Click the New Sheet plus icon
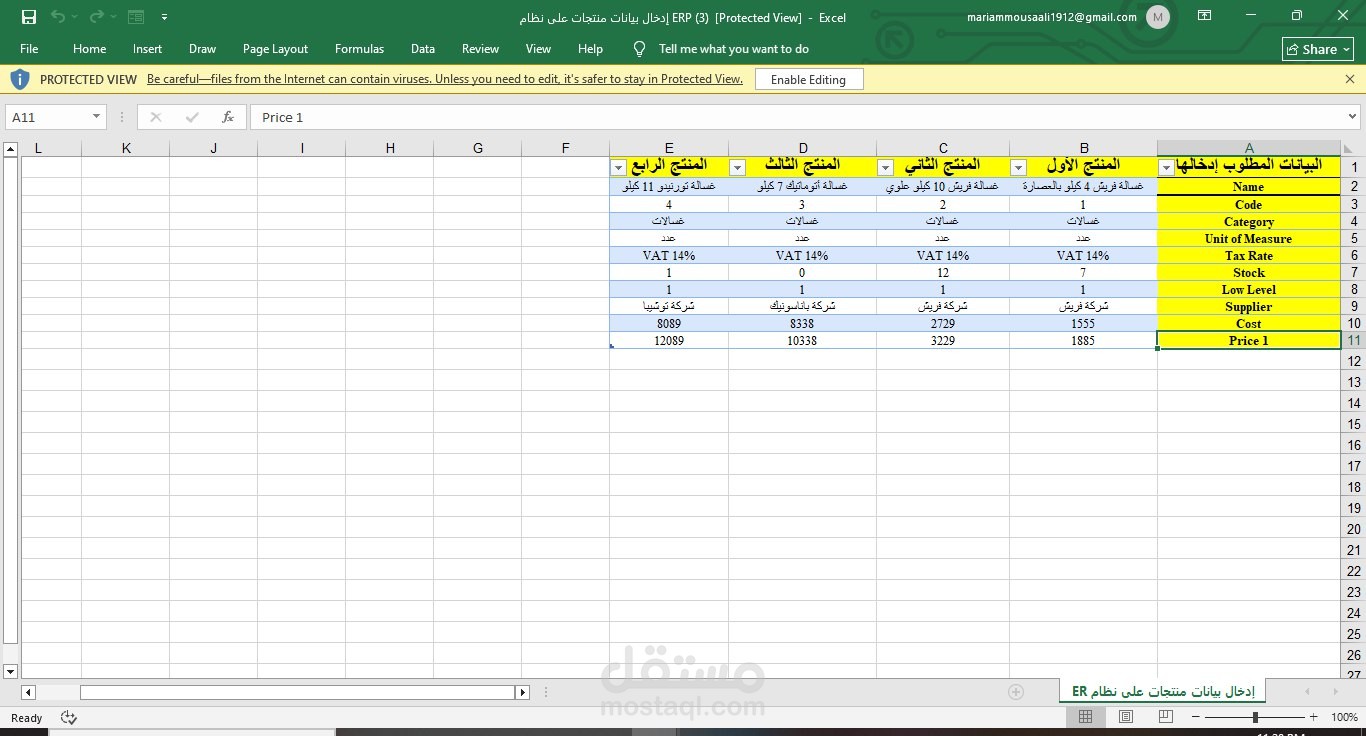Viewport: 1366px width, 736px height. pos(1016,692)
